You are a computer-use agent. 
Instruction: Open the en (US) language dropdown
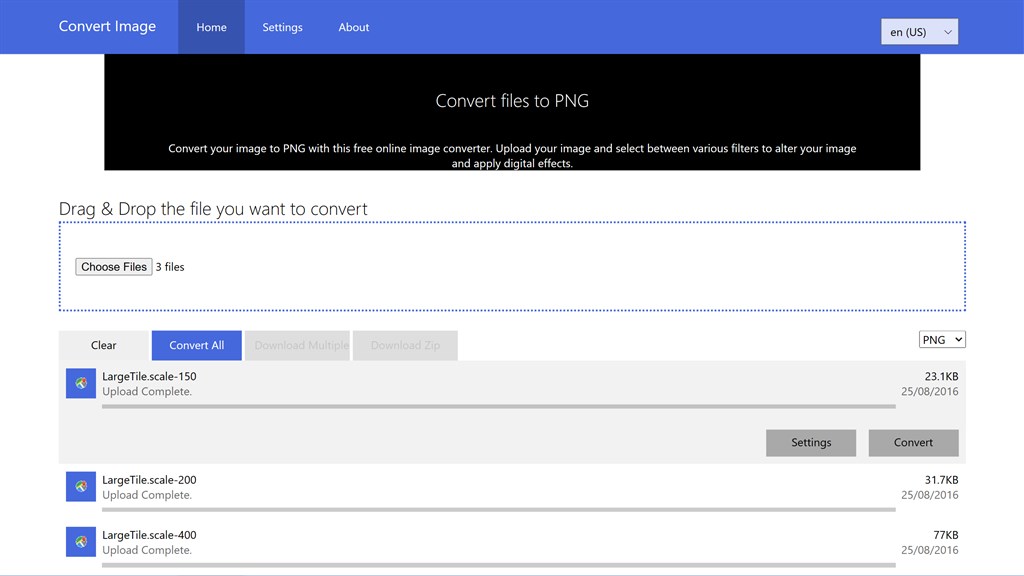(x=918, y=31)
